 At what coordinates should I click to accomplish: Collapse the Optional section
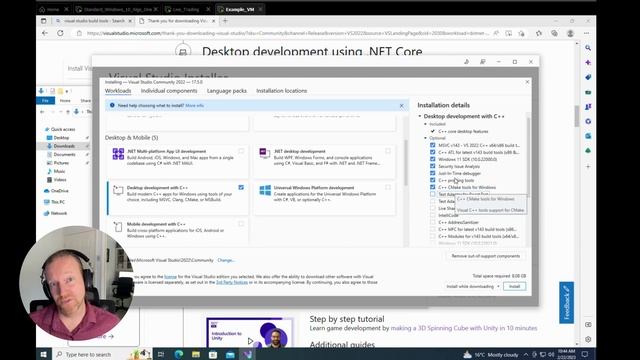tap(425, 138)
